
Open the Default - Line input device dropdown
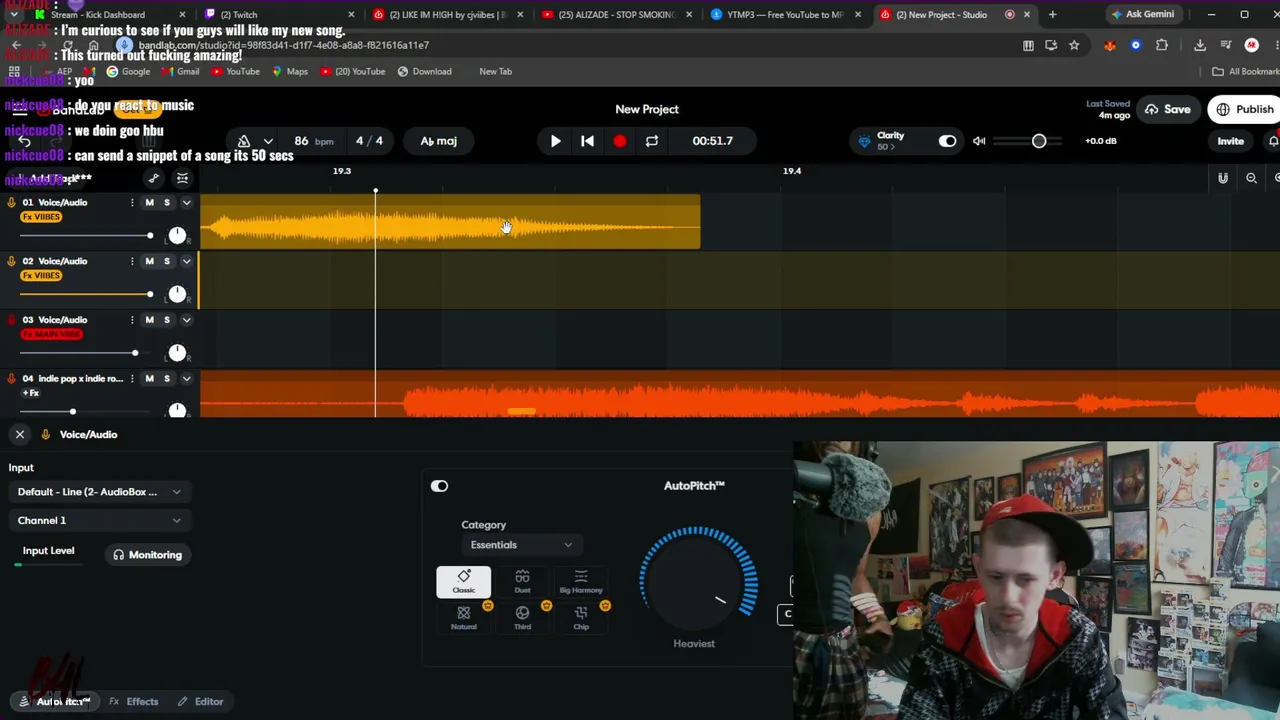(x=99, y=492)
